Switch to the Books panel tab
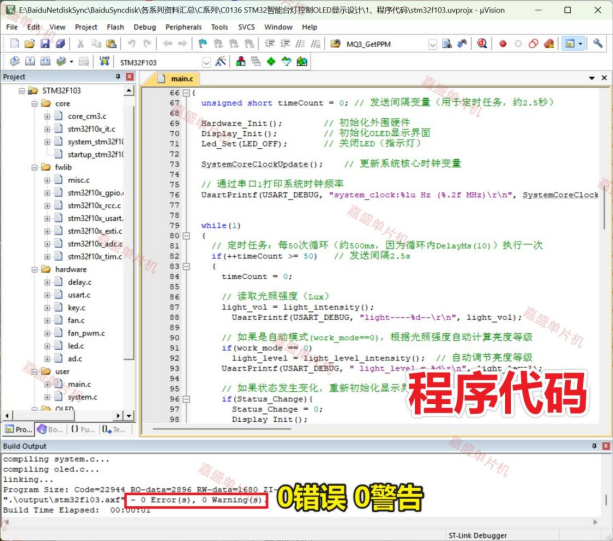Image resolution: width=613 pixels, height=541 pixels. [x=51, y=429]
